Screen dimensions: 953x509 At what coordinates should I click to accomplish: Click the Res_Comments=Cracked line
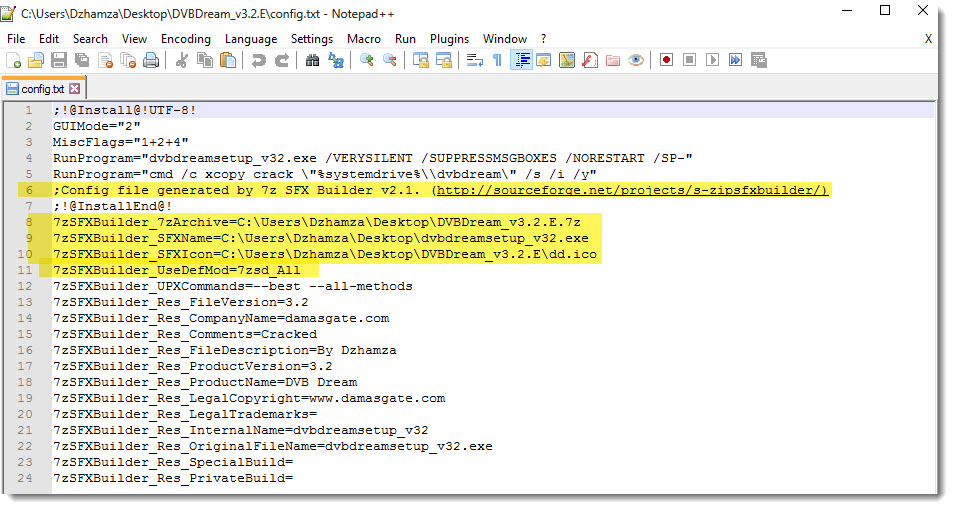pyautogui.click(x=185, y=334)
